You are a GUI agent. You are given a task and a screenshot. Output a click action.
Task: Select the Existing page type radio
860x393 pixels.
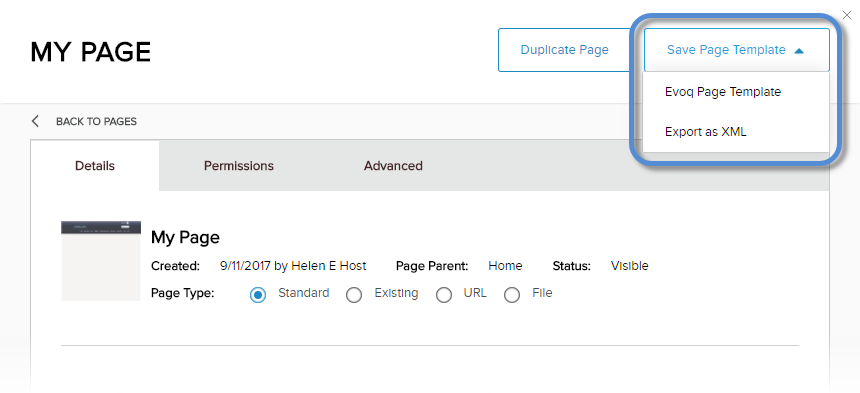point(354,295)
